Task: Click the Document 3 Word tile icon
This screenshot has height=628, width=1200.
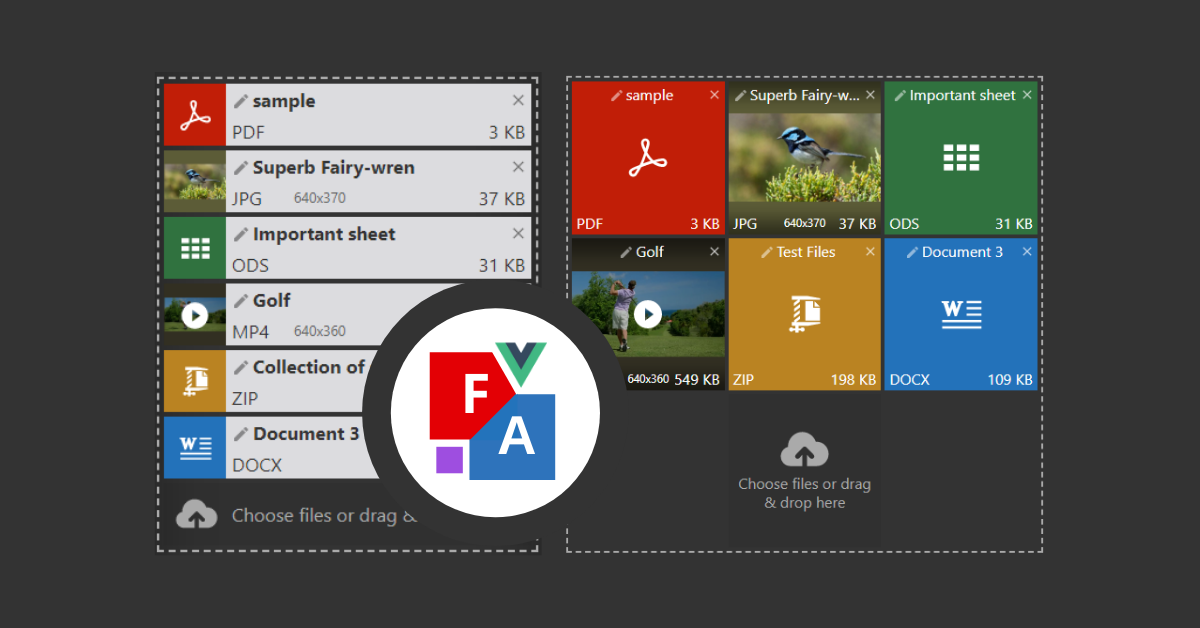Action: pos(960,314)
